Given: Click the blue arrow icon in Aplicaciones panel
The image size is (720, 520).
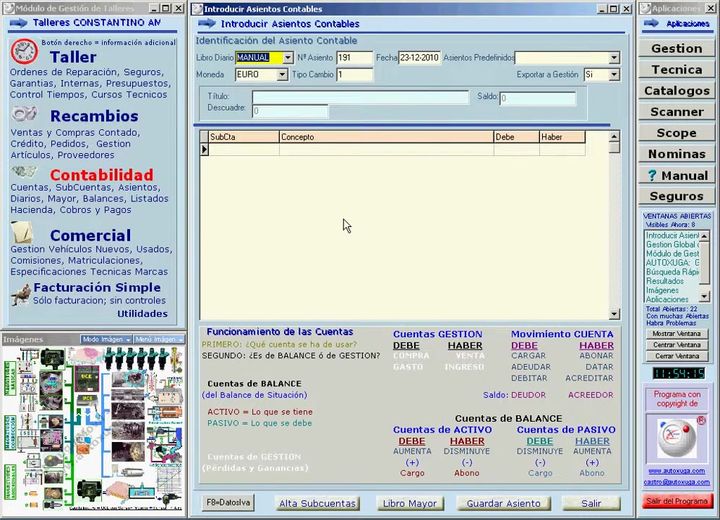Looking at the screenshot, I should click(x=651, y=23).
